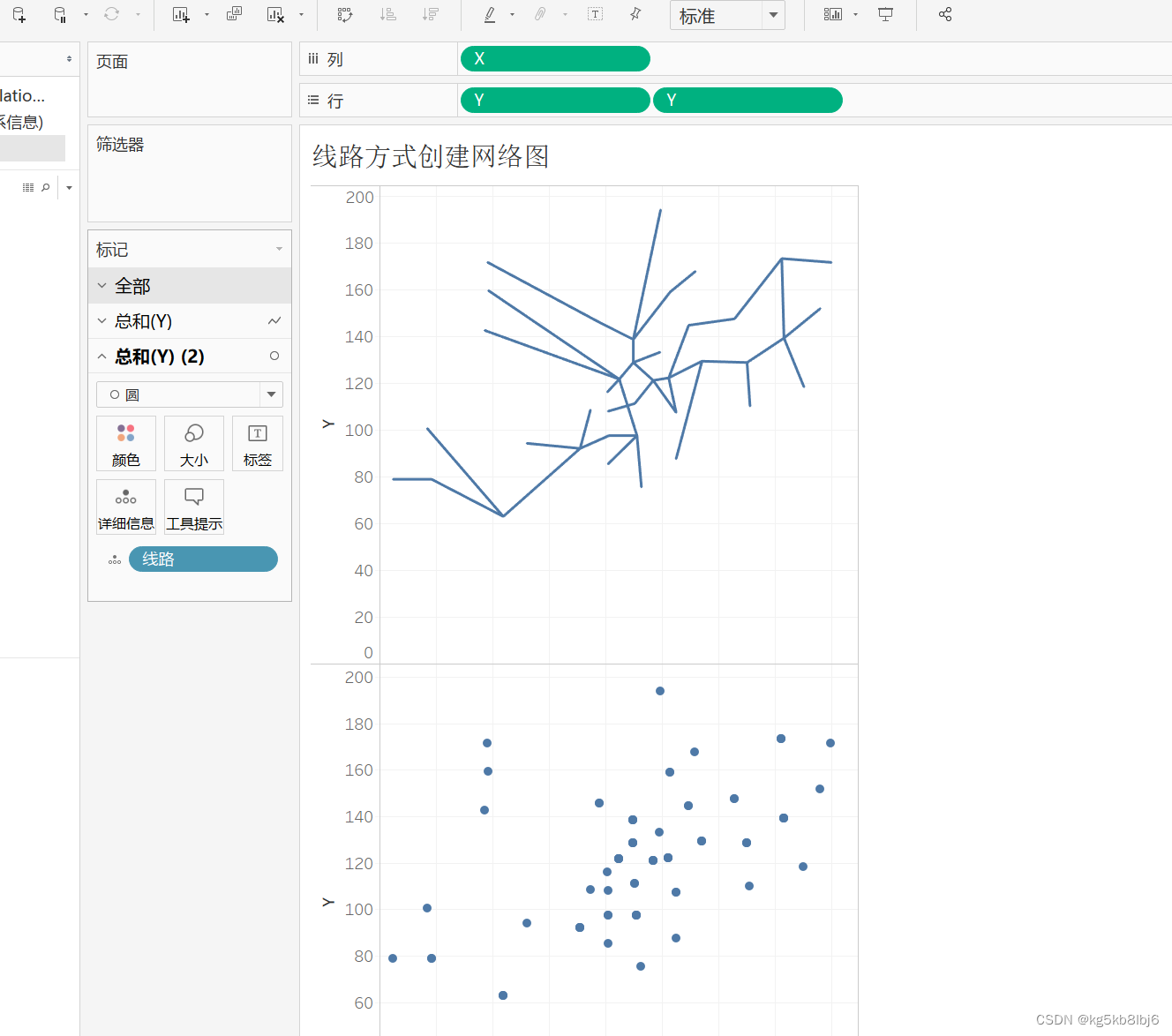Open the show/hide cards dropdown arrow

tap(855, 14)
